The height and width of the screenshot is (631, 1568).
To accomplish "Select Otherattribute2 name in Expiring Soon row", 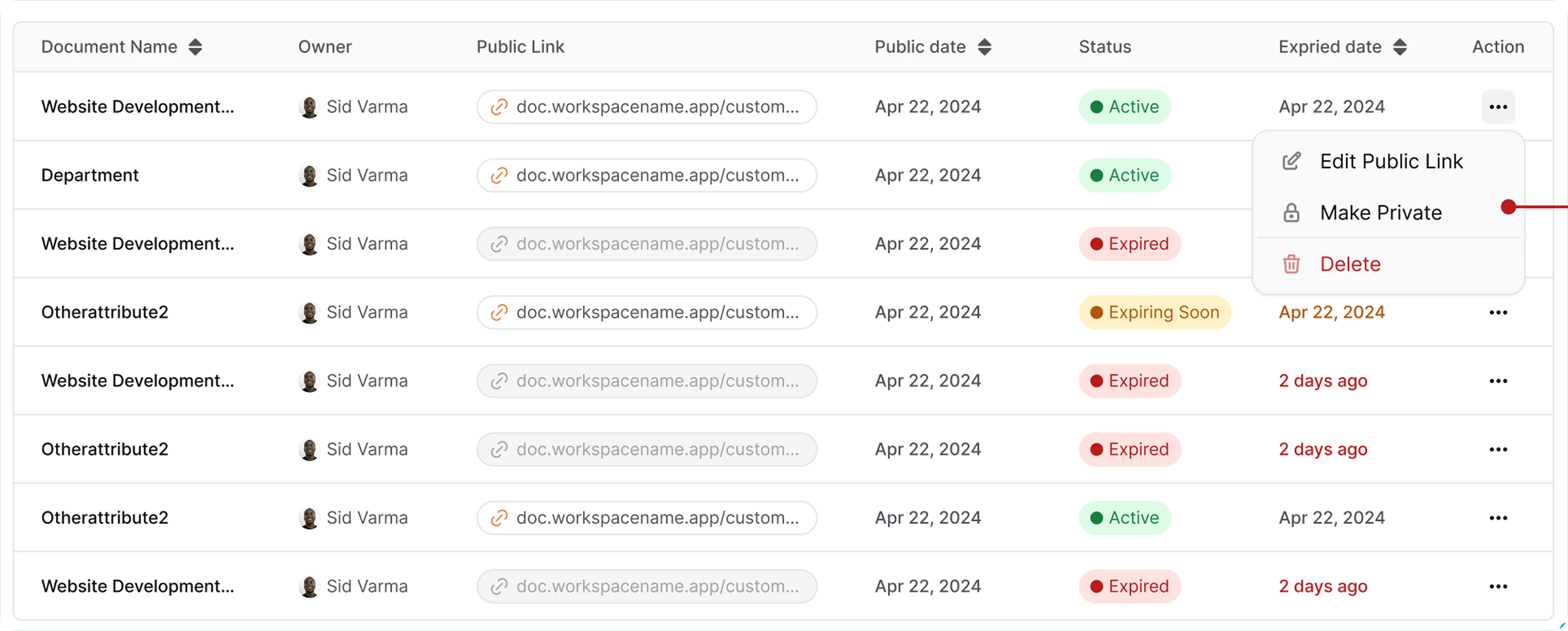I will (105, 312).
